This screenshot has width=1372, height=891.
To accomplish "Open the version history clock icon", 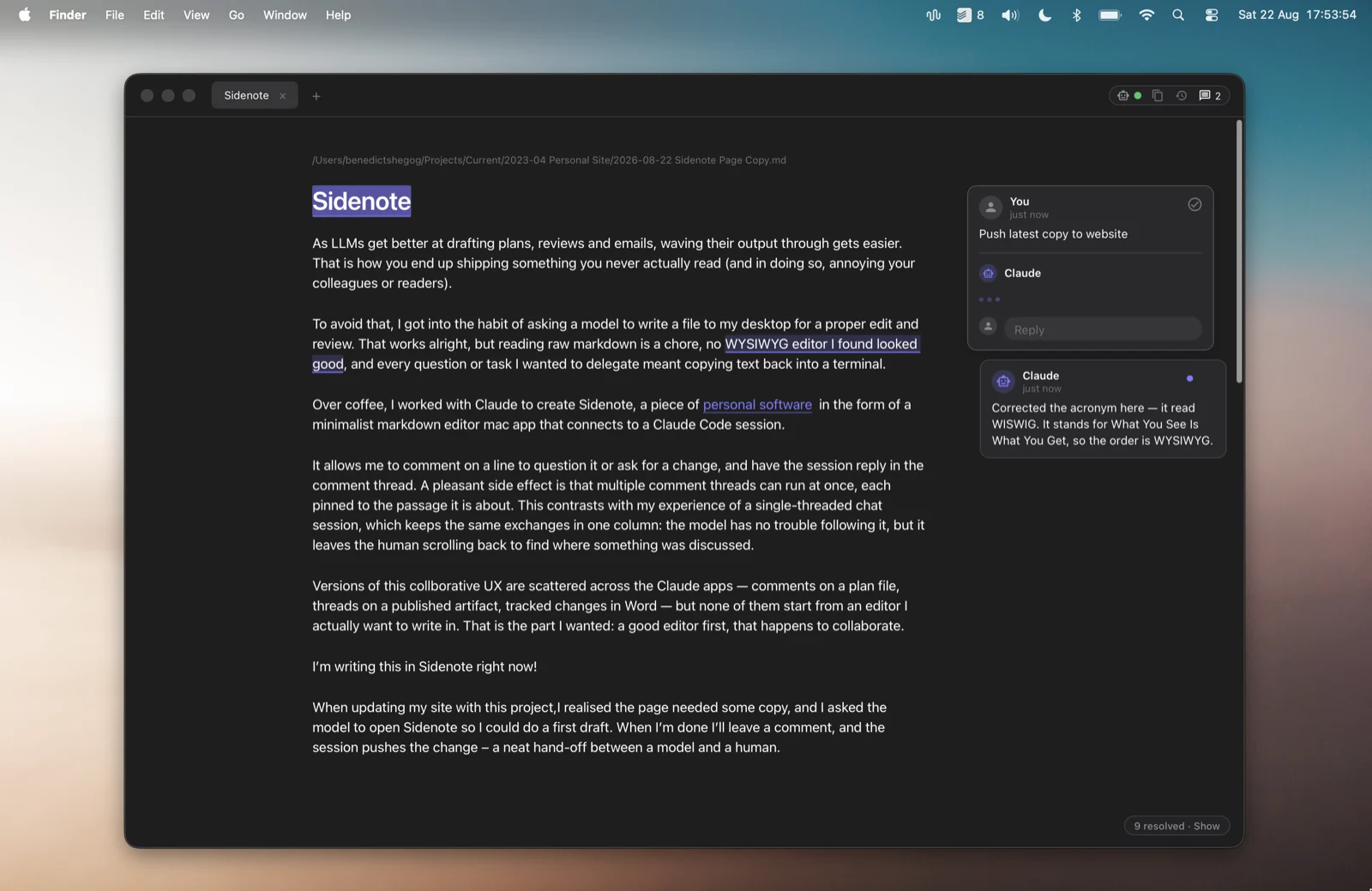I will click(x=1182, y=95).
